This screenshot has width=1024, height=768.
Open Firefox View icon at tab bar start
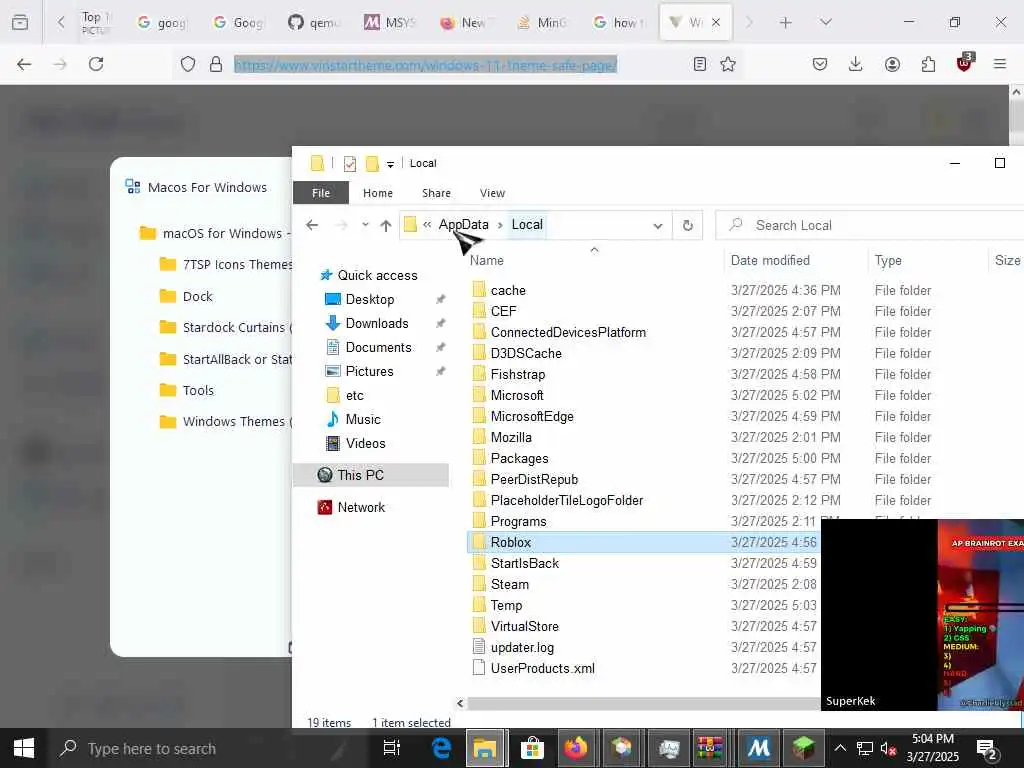click(20, 23)
